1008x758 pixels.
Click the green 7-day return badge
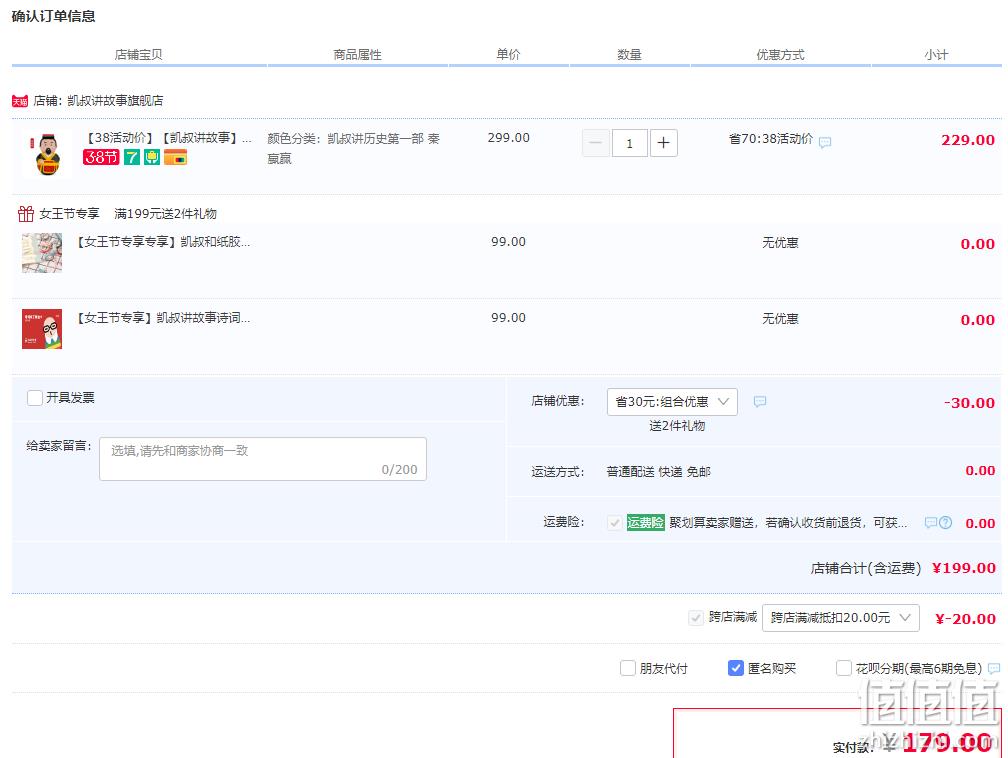(132, 157)
